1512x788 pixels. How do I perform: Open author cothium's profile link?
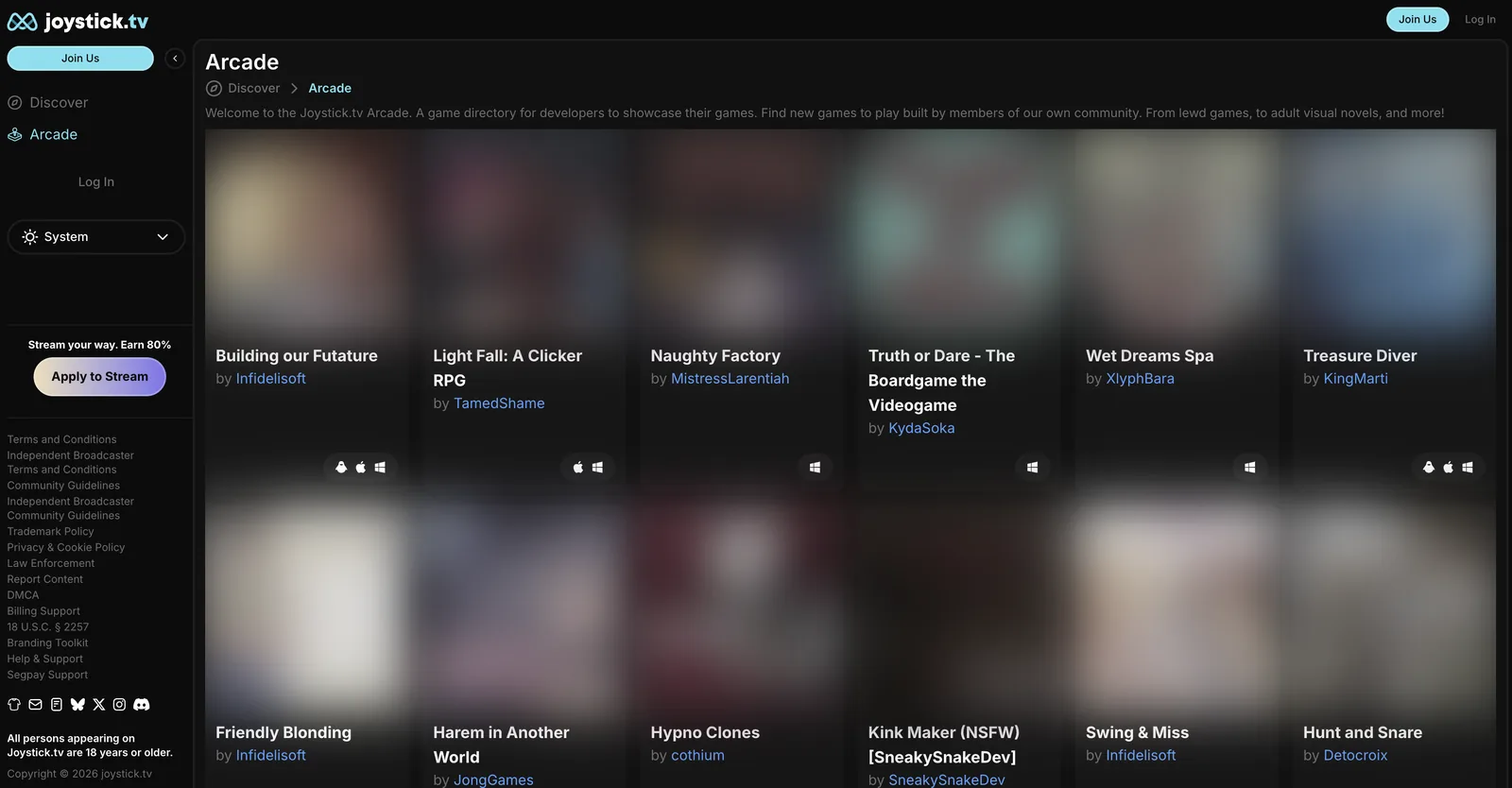(x=697, y=756)
